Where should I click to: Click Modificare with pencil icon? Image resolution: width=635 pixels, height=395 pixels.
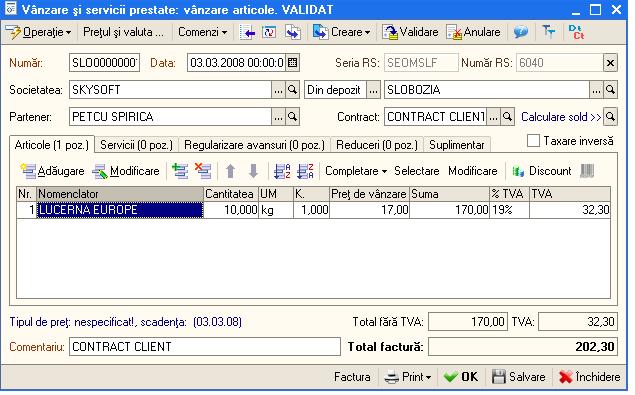(x=126, y=171)
